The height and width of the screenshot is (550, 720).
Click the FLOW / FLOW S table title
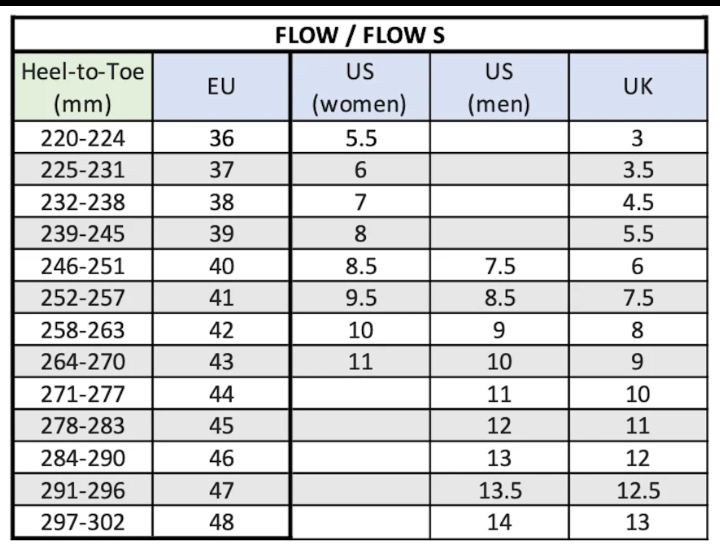click(360, 36)
